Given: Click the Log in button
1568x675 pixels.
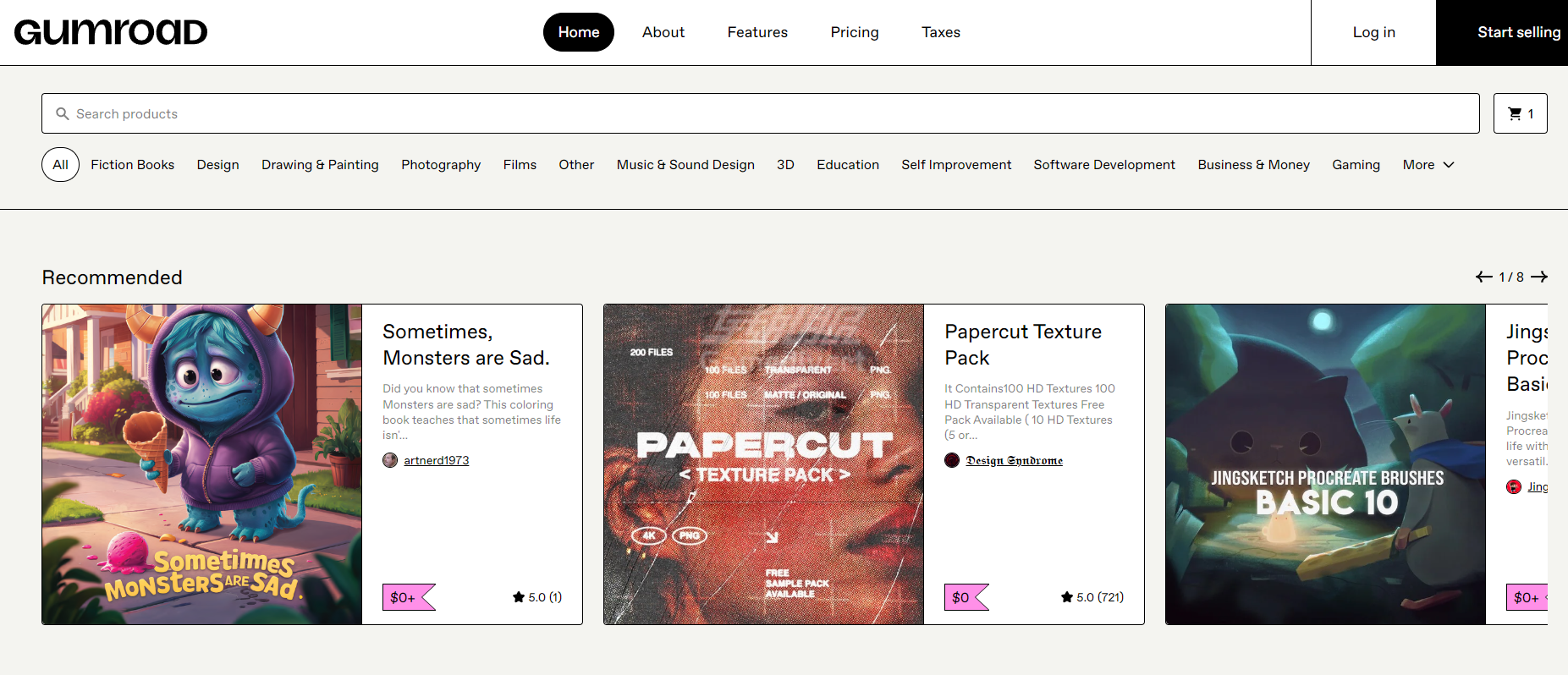Looking at the screenshot, I should click(1374, 32).
